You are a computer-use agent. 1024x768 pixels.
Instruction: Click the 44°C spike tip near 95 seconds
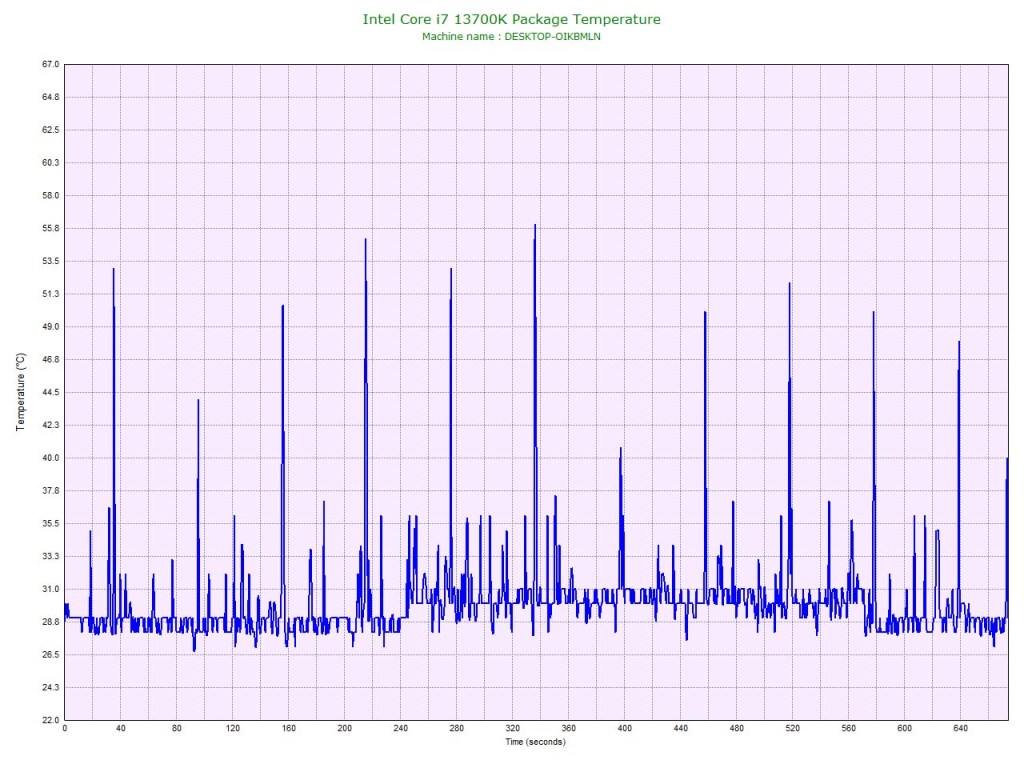coord(198,400)
